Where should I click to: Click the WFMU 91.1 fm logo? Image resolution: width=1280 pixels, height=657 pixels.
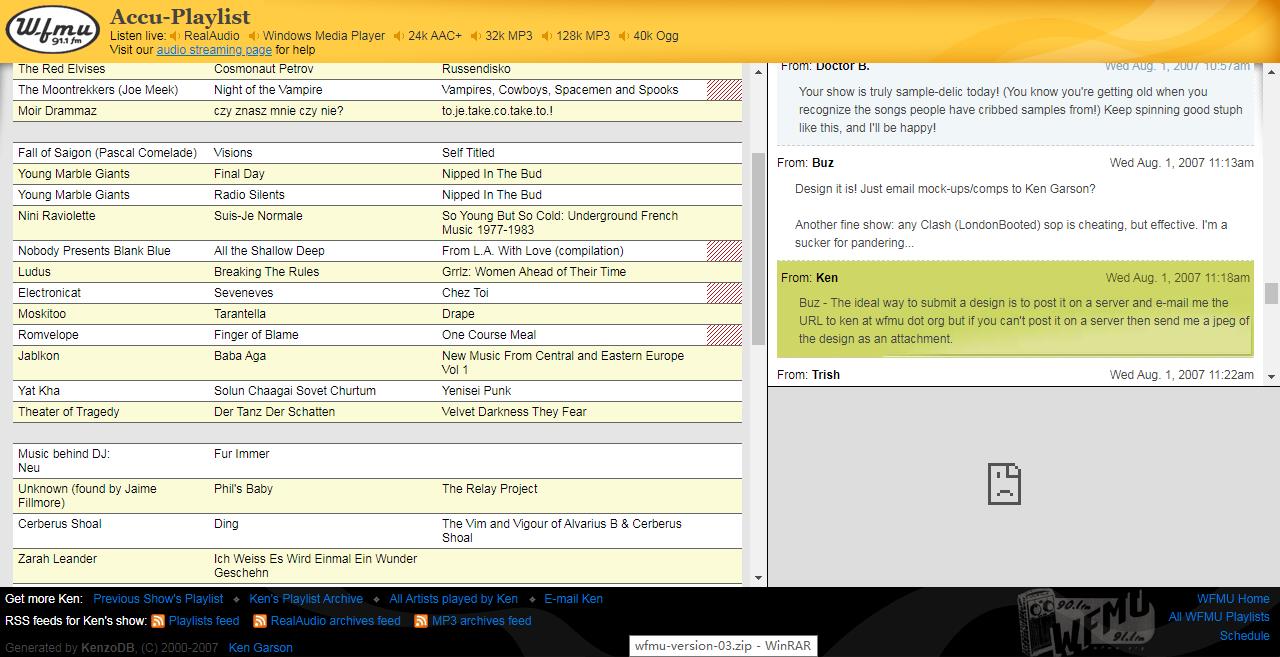pos(53,31)
